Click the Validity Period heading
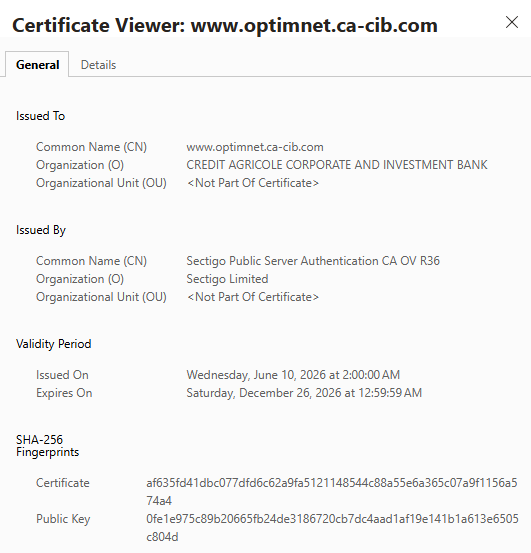Viewport: 531px width, 553px height. click(x=54, y=344)
